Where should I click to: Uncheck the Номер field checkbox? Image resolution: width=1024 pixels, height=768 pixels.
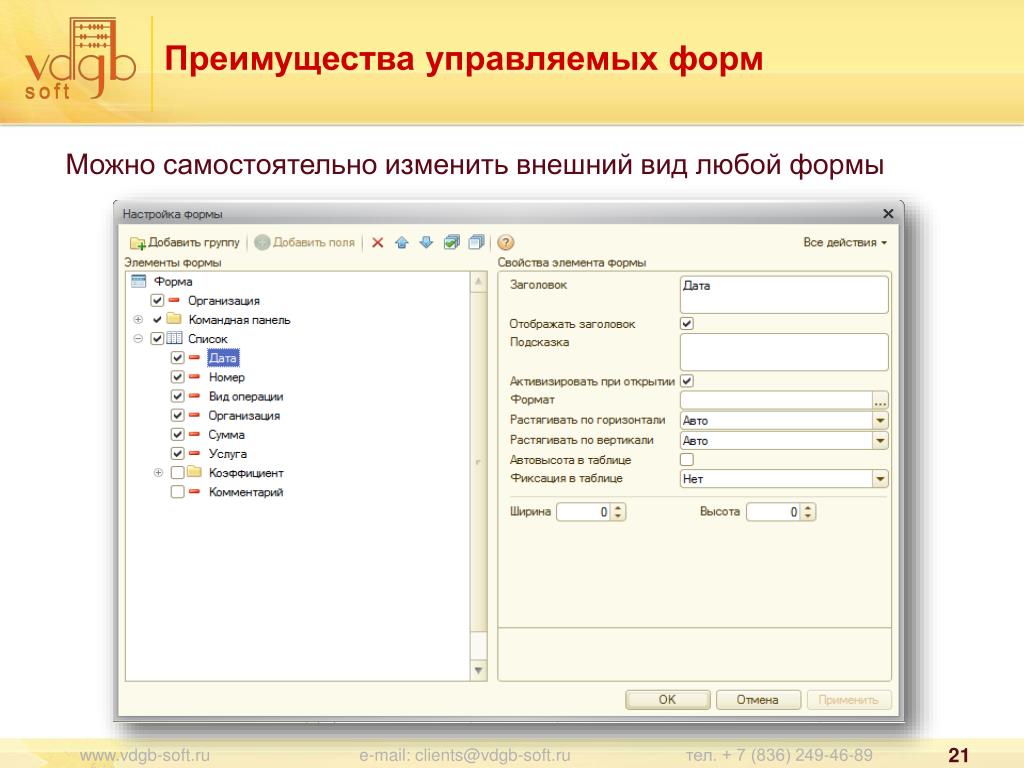[178, 377]
